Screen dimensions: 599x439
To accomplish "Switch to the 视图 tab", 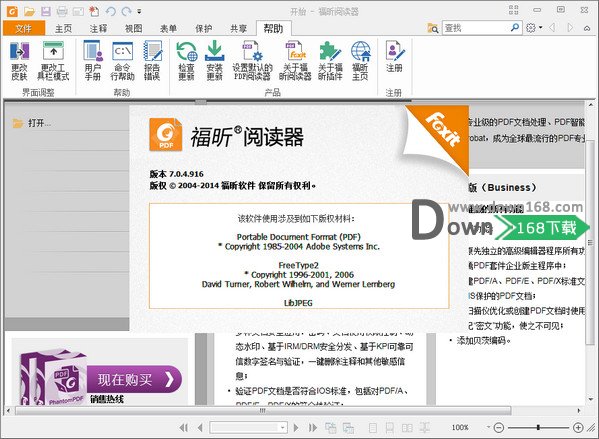I will (x=133, y=28).
